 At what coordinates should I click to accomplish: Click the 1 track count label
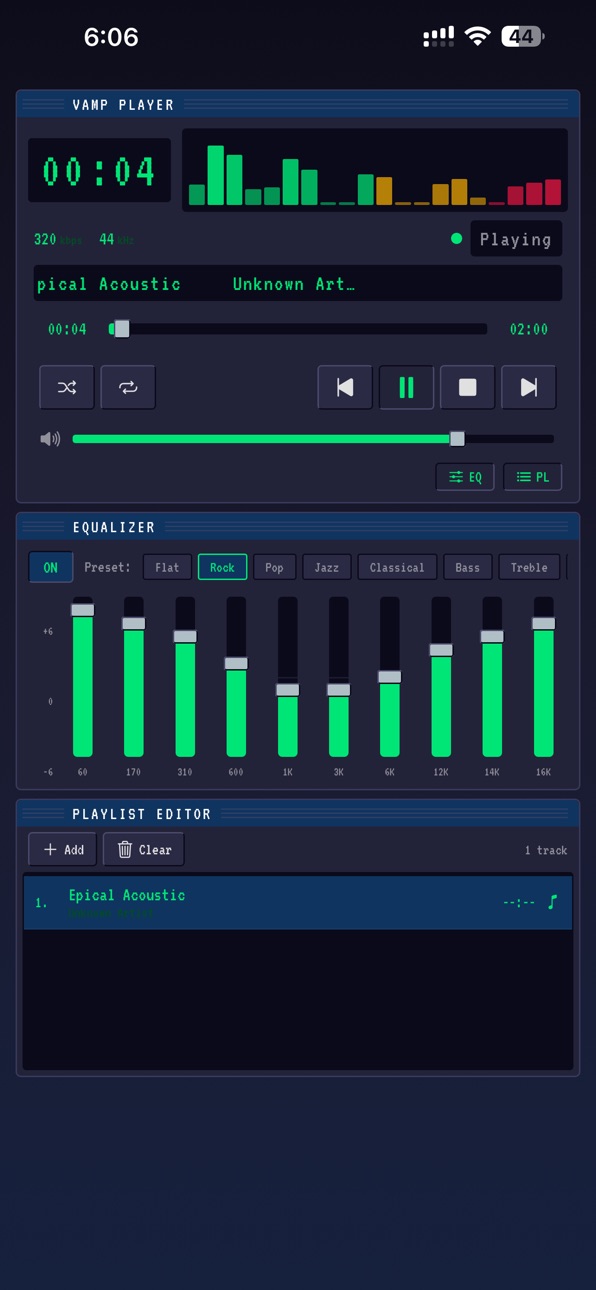click(x=546, y=850)
